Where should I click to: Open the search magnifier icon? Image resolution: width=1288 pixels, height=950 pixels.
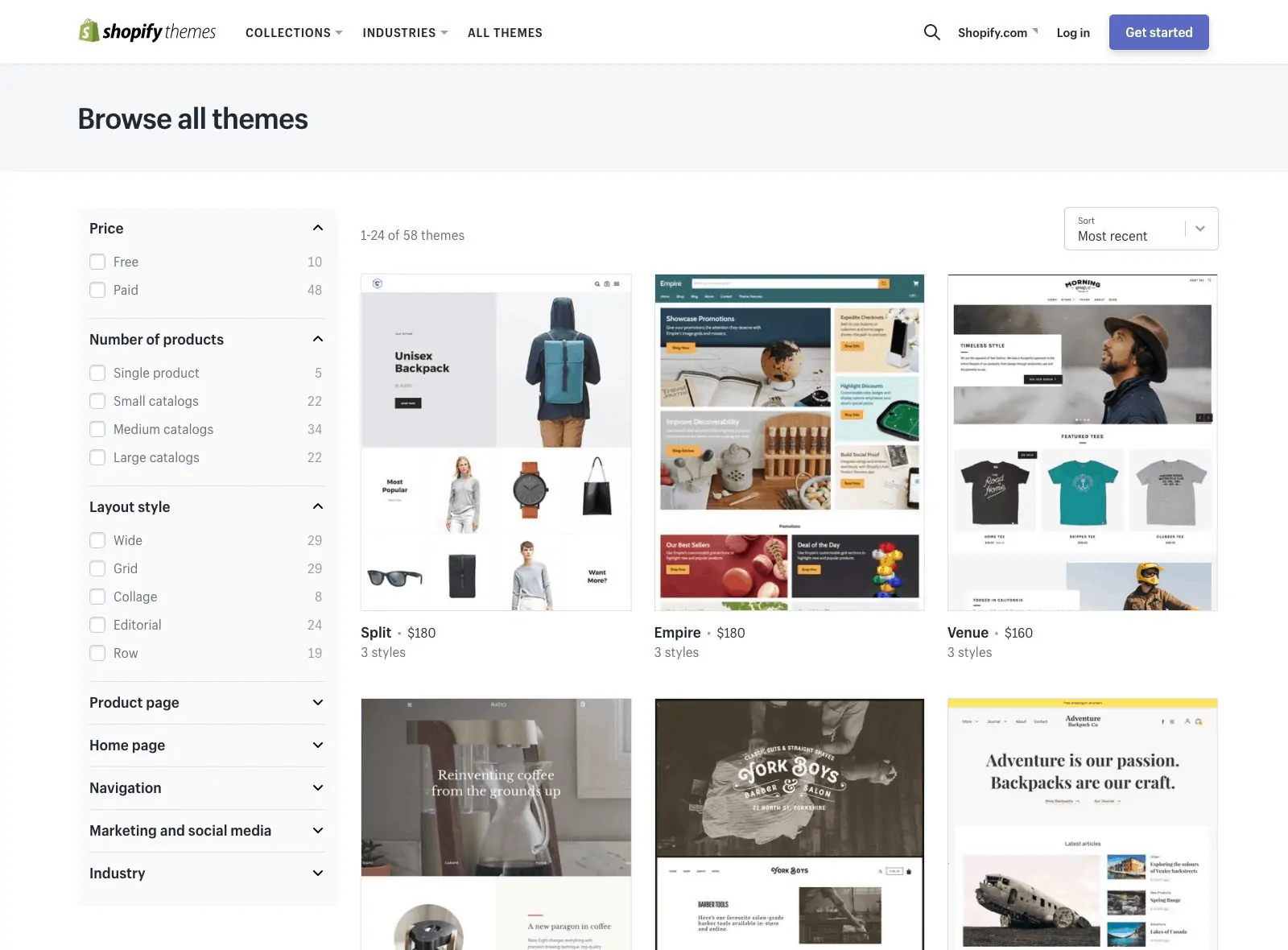click(931, 32)
